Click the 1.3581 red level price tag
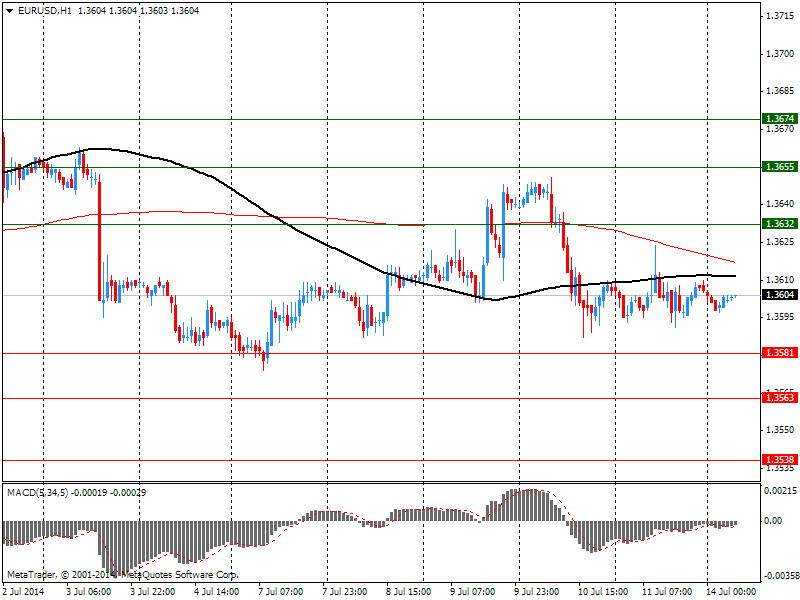 (780, 353)
